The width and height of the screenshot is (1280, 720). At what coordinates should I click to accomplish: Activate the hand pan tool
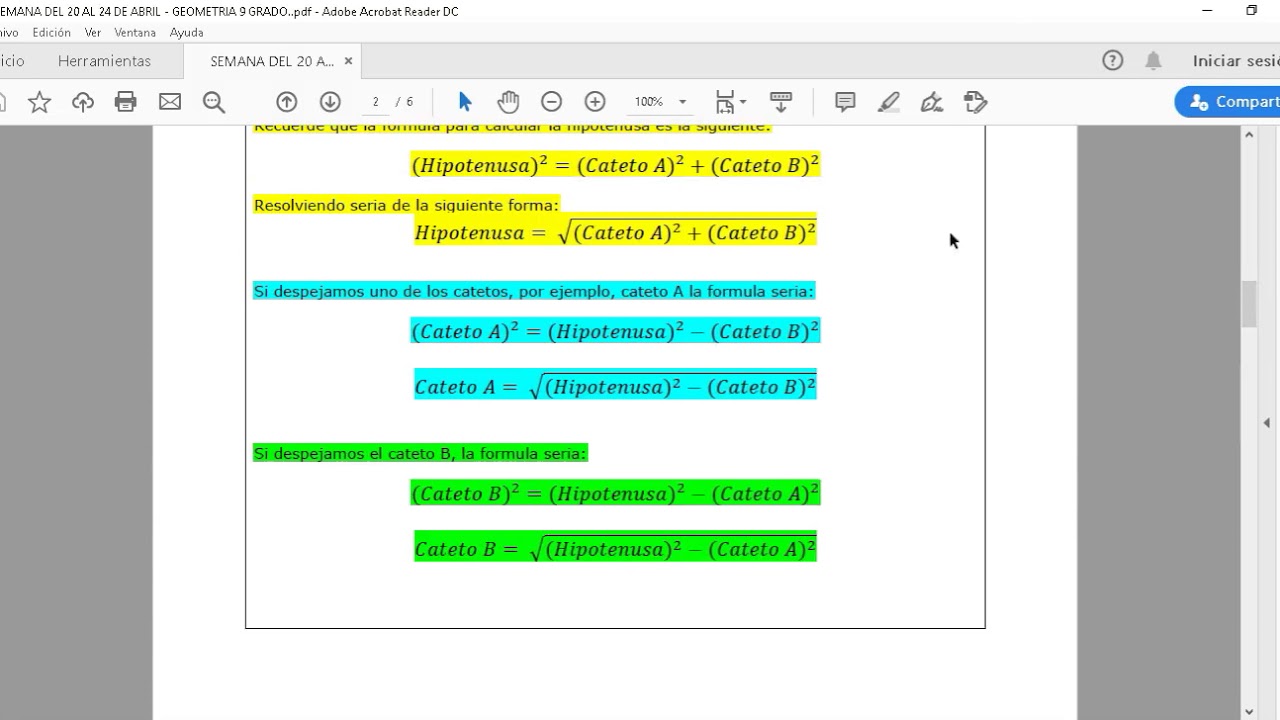[508, 102]
